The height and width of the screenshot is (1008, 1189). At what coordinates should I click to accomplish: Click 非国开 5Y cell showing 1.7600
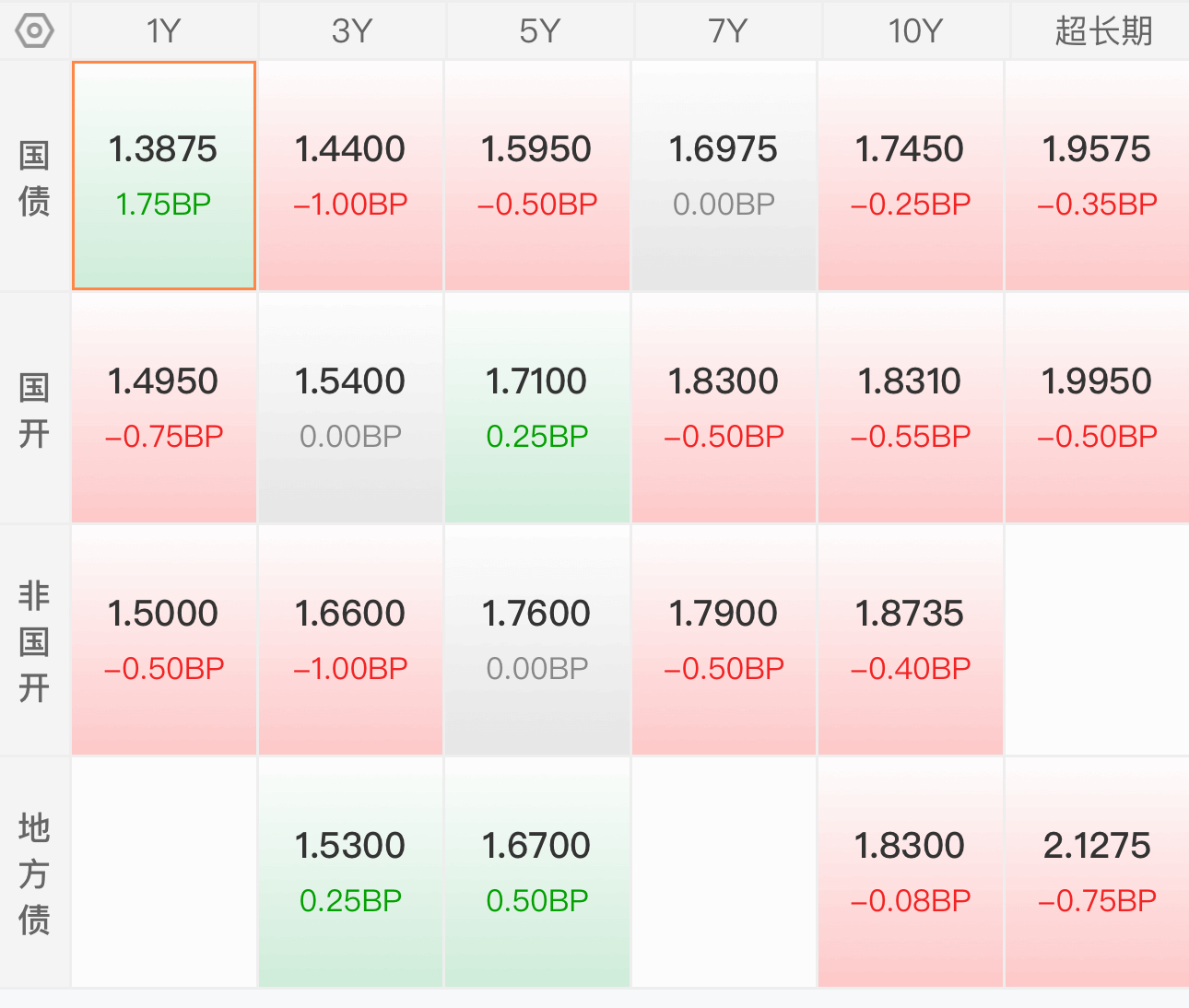tap(537, 640)
